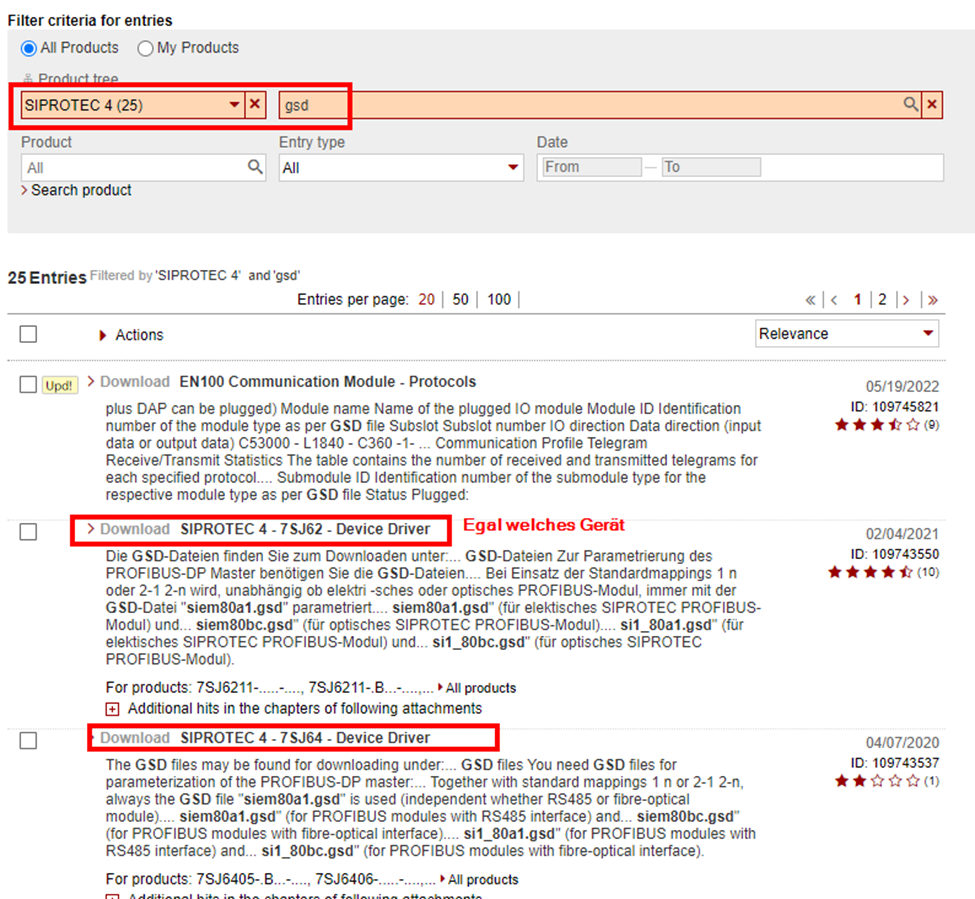The height and width of the screenshot is (899, 975).
Task: Go to first results page
Action: [810, 300]
